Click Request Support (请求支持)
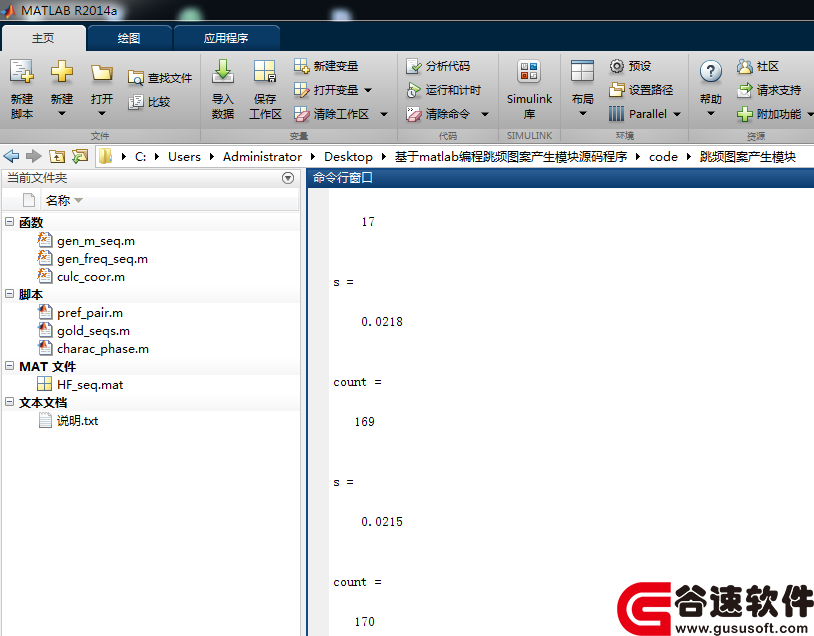The image size is (814, 636). pyautogui.click(x=769, y=90)
